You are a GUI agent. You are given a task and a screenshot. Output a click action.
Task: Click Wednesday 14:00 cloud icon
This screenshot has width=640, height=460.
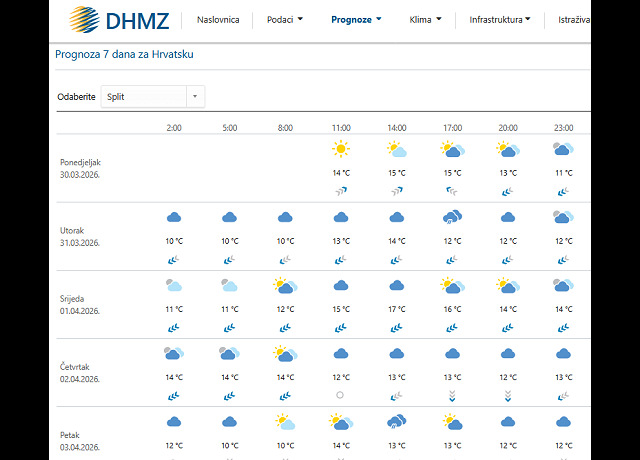point(397,286)
